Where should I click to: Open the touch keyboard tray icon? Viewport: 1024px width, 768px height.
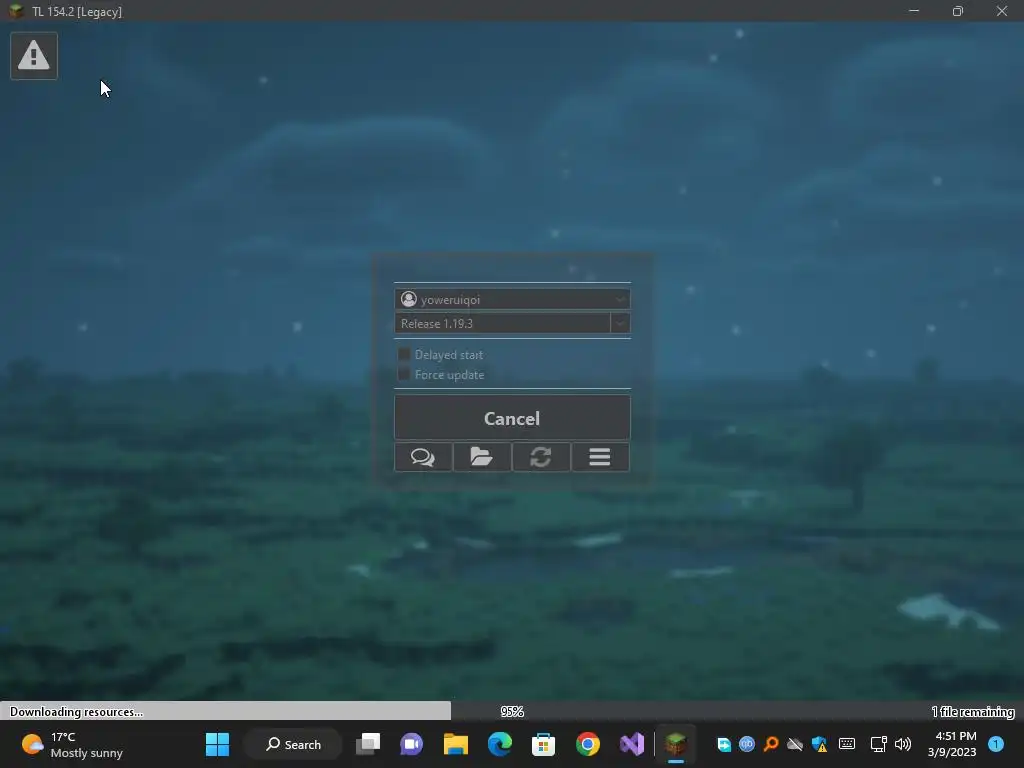[x=847, y=744]
